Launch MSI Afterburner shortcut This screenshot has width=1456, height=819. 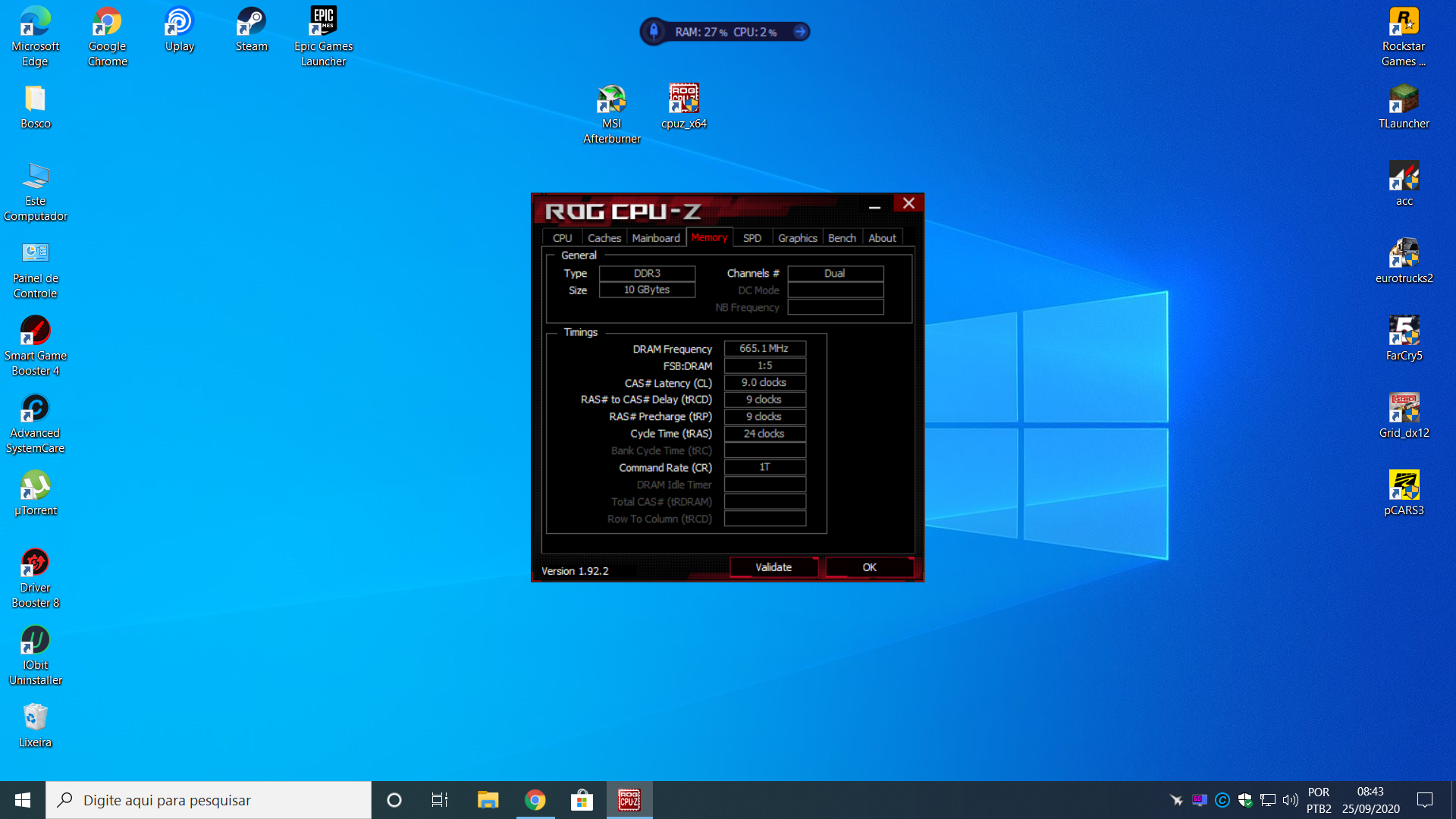[612, 115]
